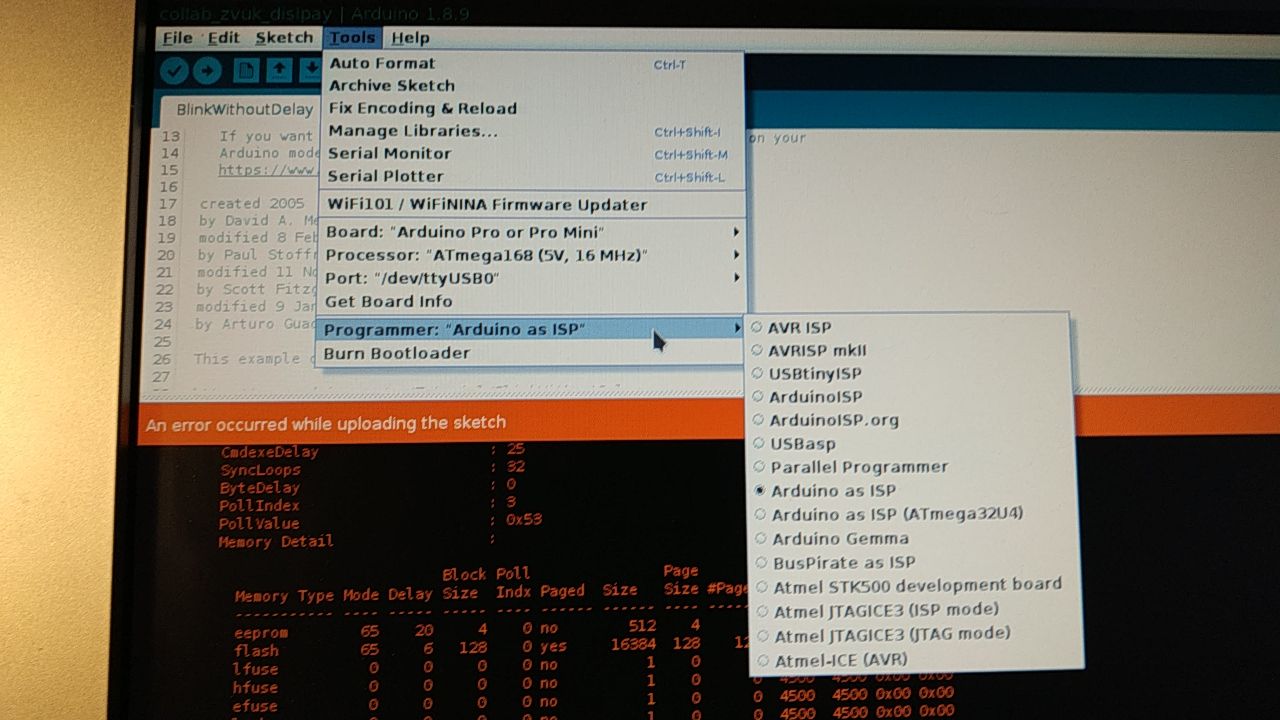Launch WiFi101 / WiFiNINA Firmware Updater
This screenshot has height=720, width=1280.
click(531, 205)
